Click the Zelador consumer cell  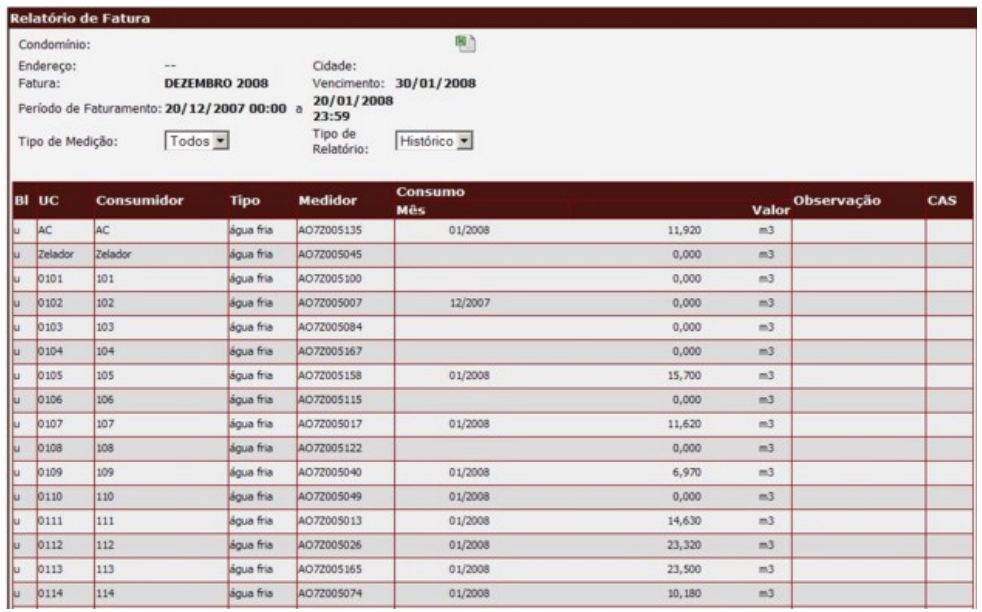(x=111, y=254)
